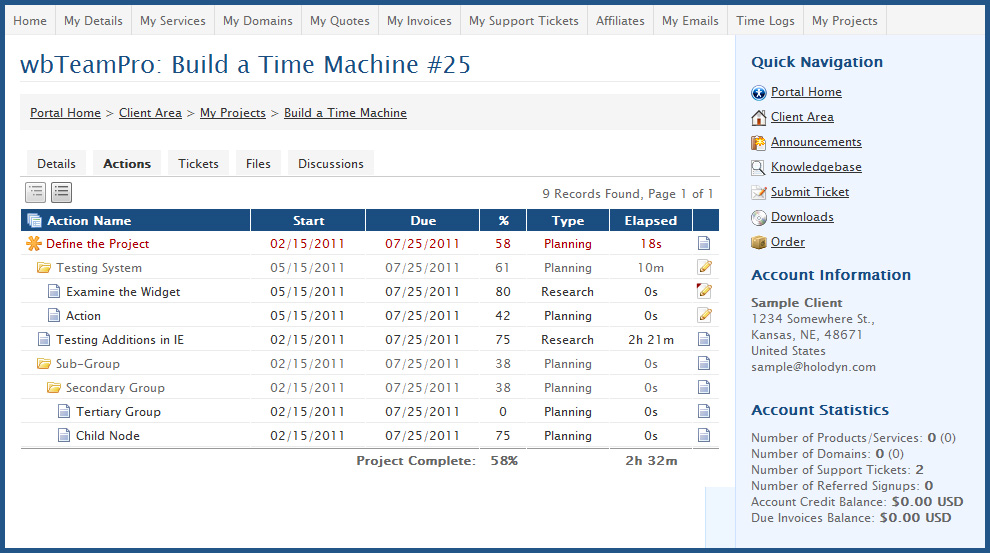Click the Knowledgebase magnifier icon

pyautogui.click(x=759, y=167)
